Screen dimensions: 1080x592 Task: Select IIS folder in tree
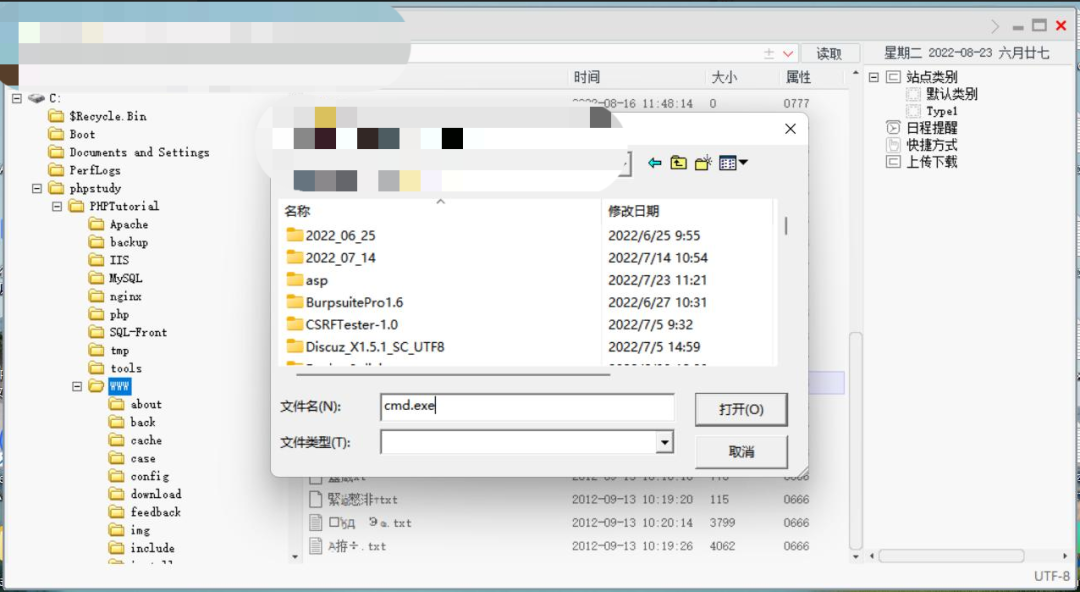click(x=109, y=260)
